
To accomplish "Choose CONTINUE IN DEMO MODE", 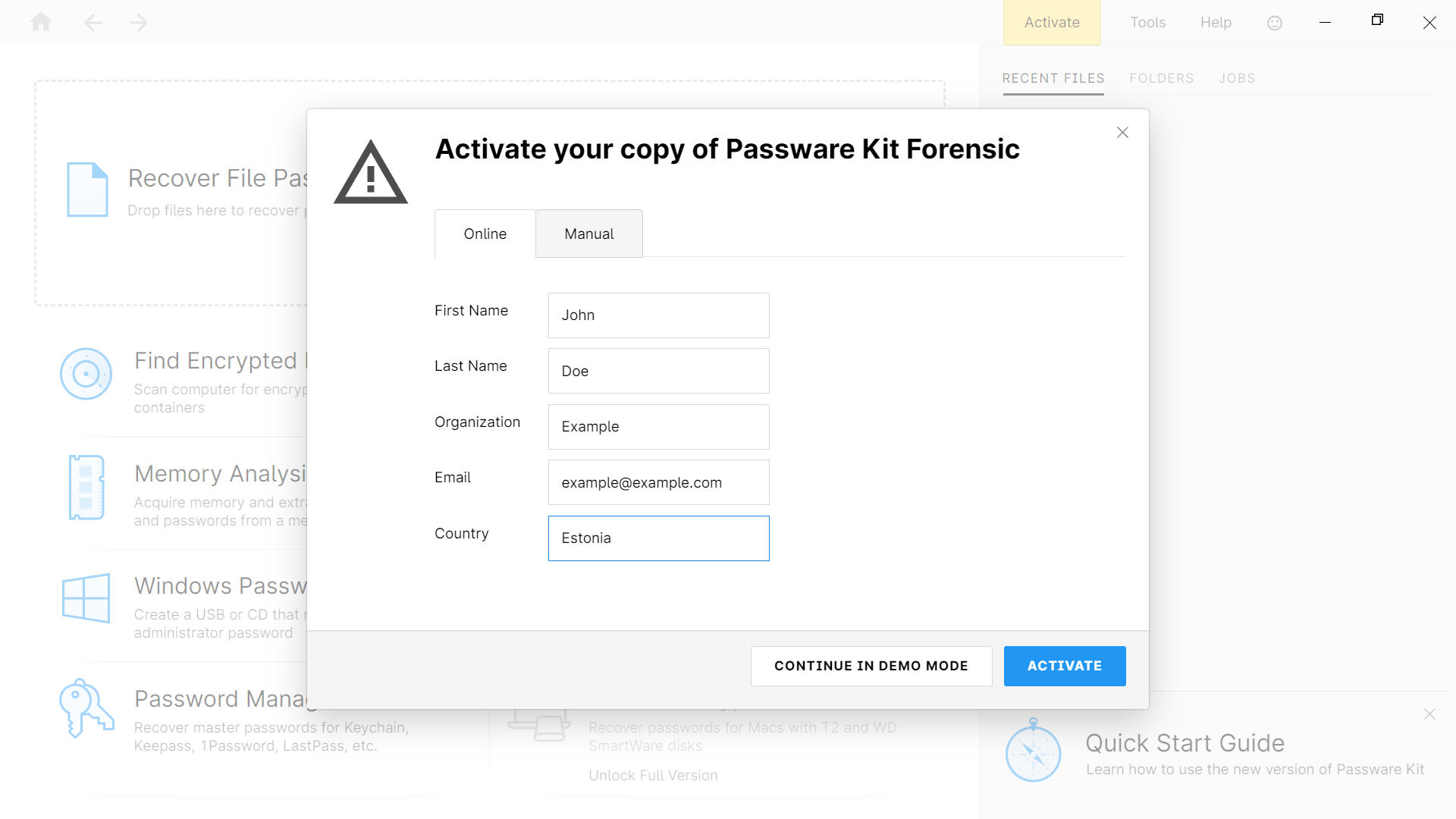I will pos(871,666).
